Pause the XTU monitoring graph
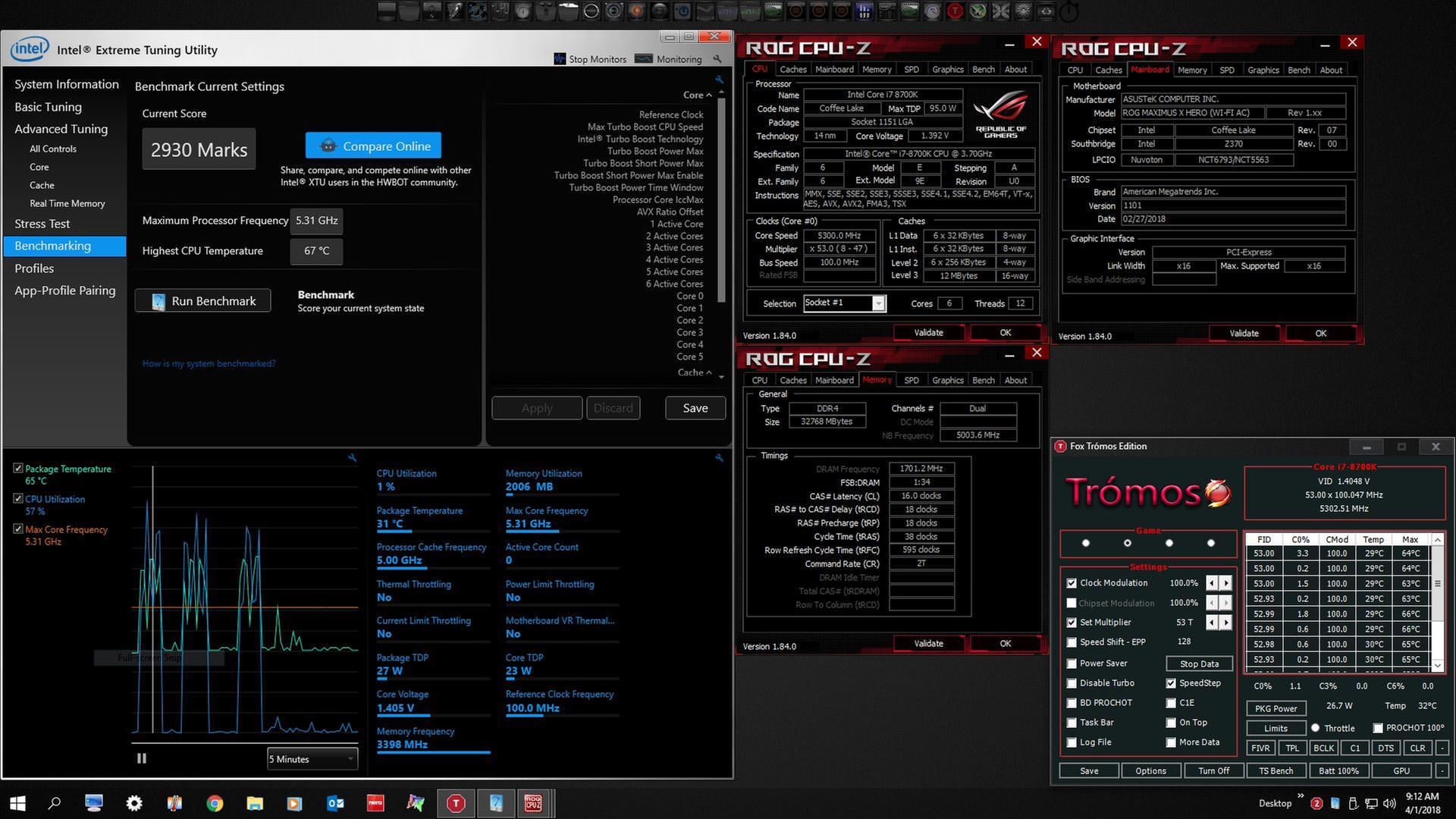 click(x=141, y=758)
